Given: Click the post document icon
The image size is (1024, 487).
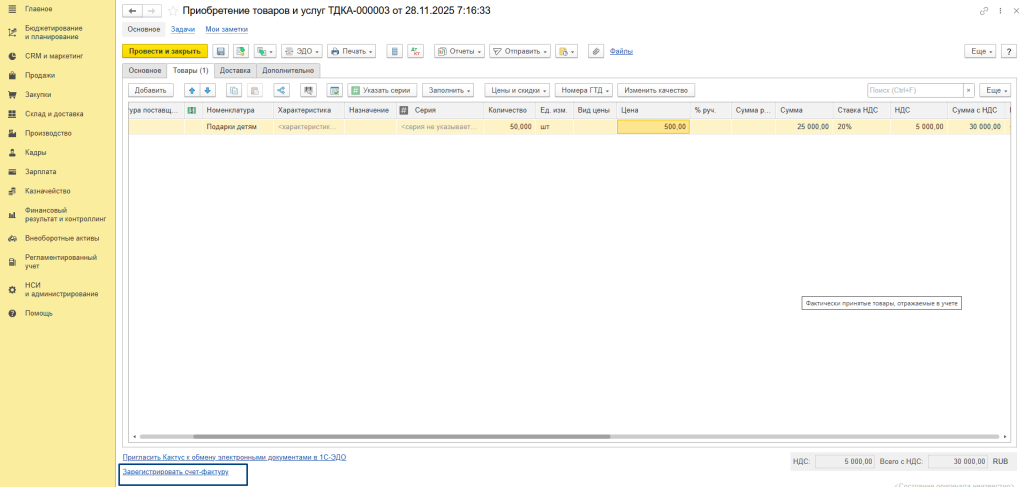Looking at the screenshot, I should click(240, 51).
